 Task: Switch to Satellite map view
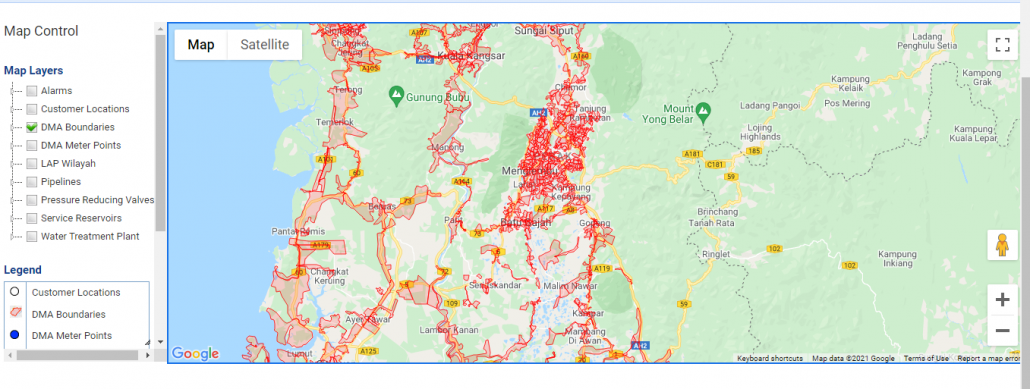pyautogui.click(x=264, y=45)
